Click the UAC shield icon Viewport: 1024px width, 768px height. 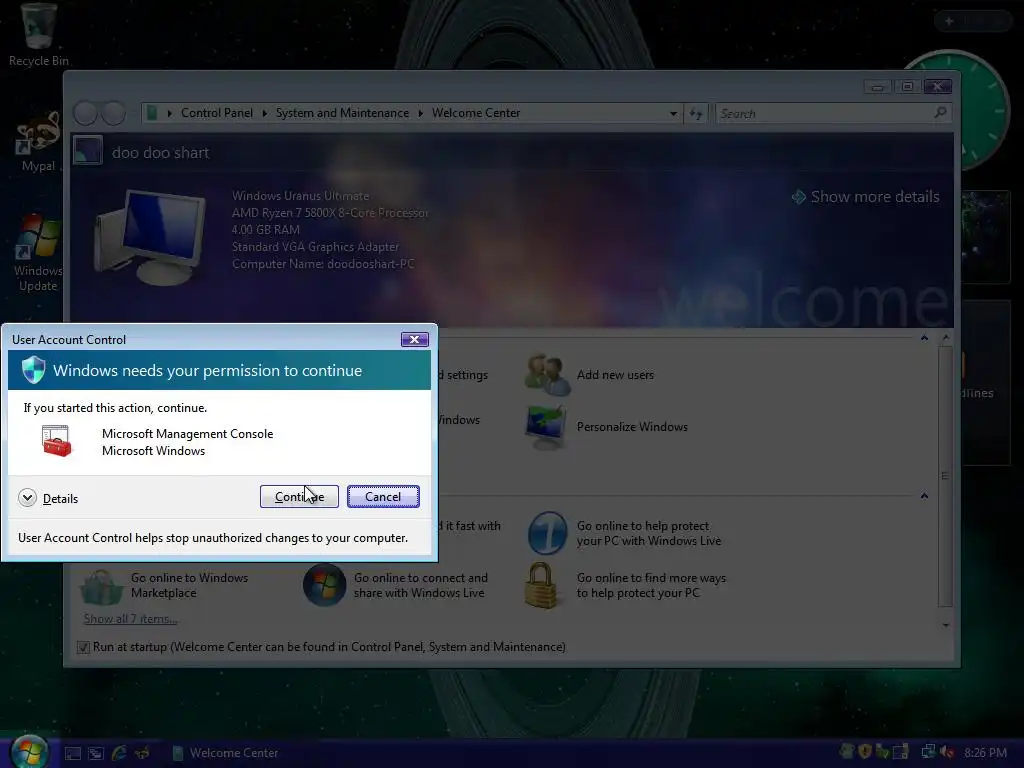tap(33, 370)
